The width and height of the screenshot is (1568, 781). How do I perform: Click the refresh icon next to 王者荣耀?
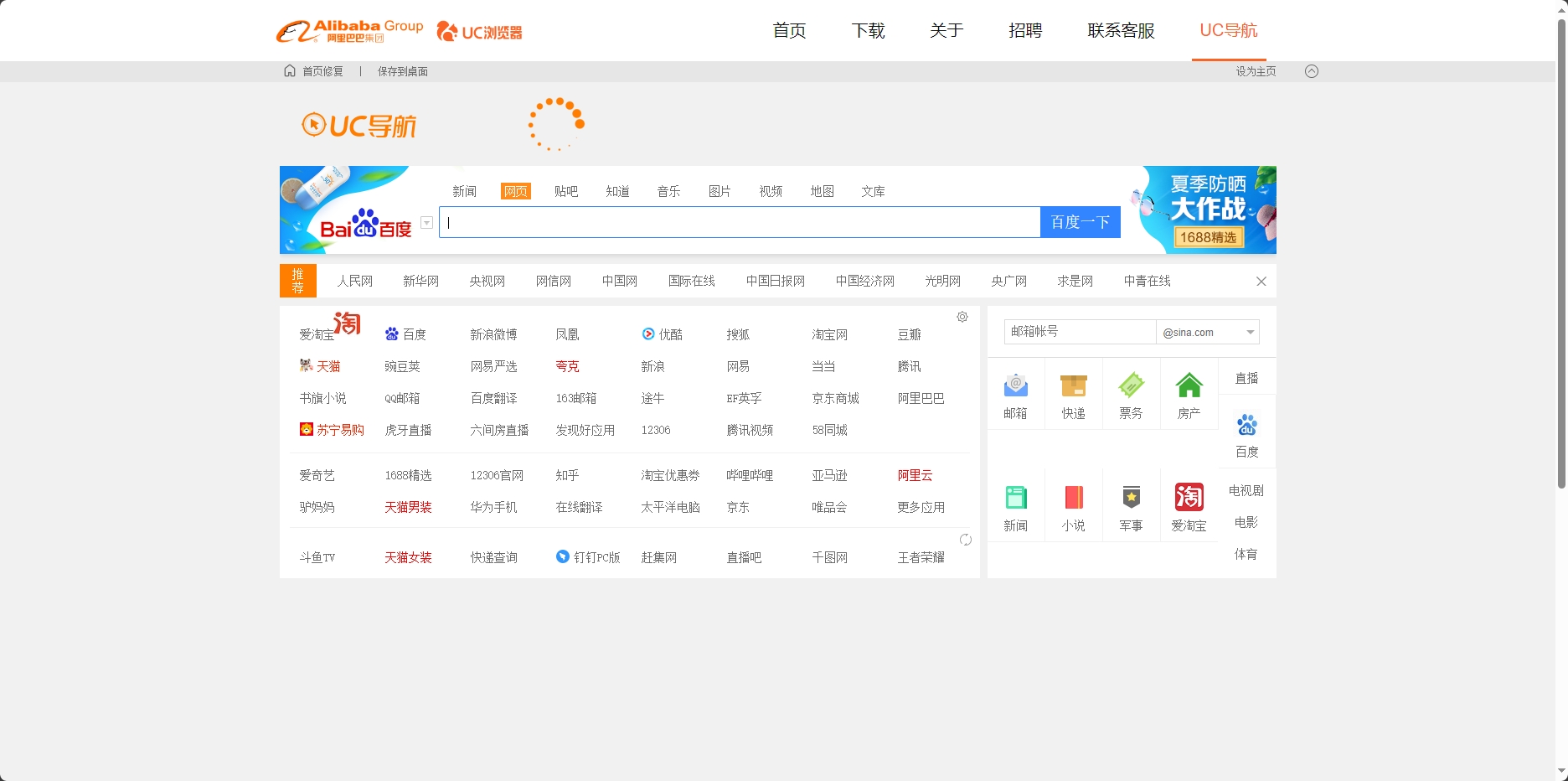click(x=965, y=540)
